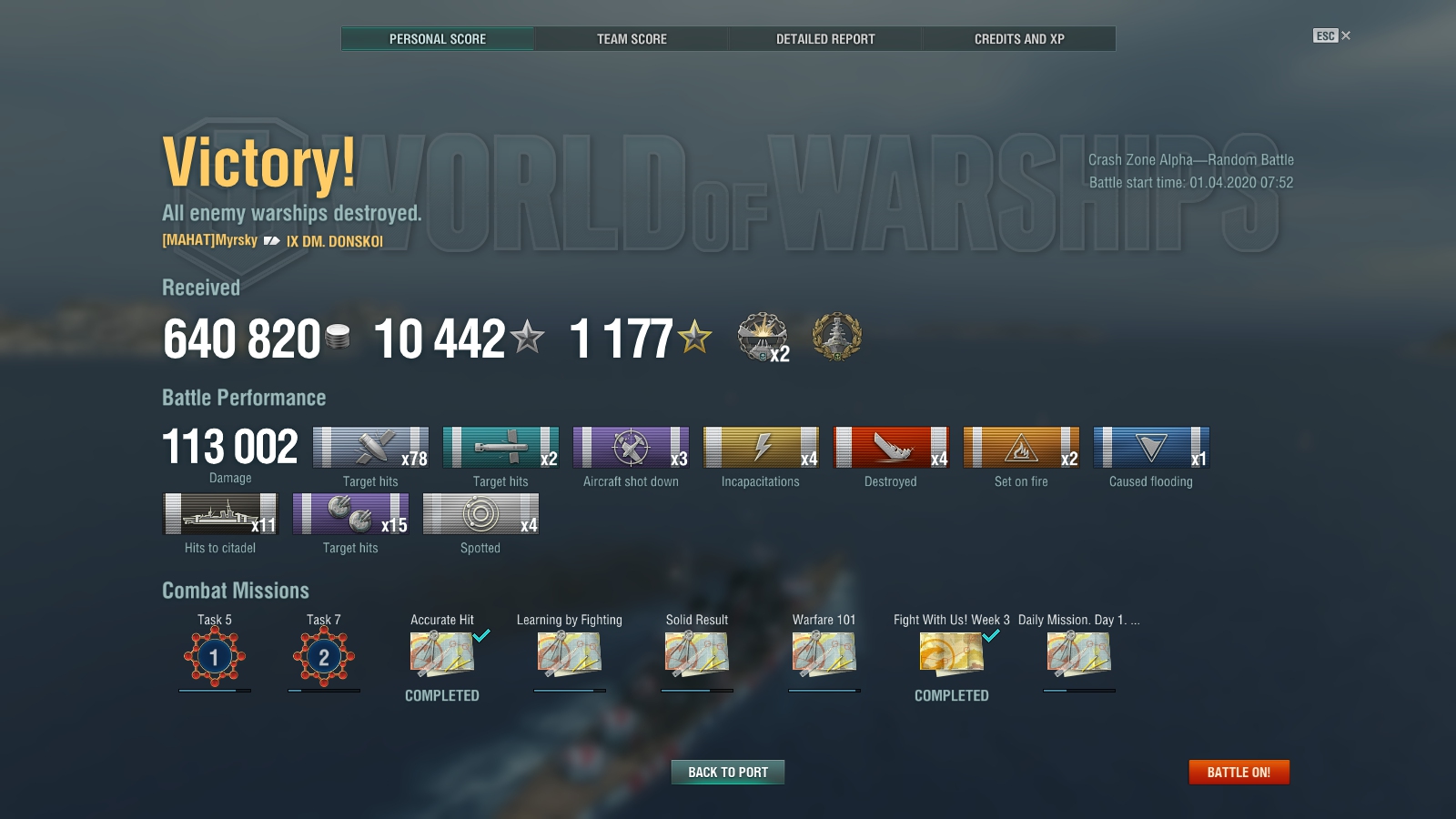The width and height of the screenshot is (1456, 819).
Task: Click the Task 5 mission emblem
Action: pyautogui.click(x=215, y=656)
